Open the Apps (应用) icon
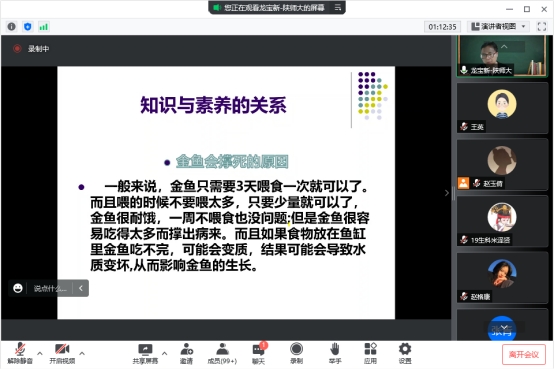The height and width of the screenshot is (369, 554). [x=370, y=353]
